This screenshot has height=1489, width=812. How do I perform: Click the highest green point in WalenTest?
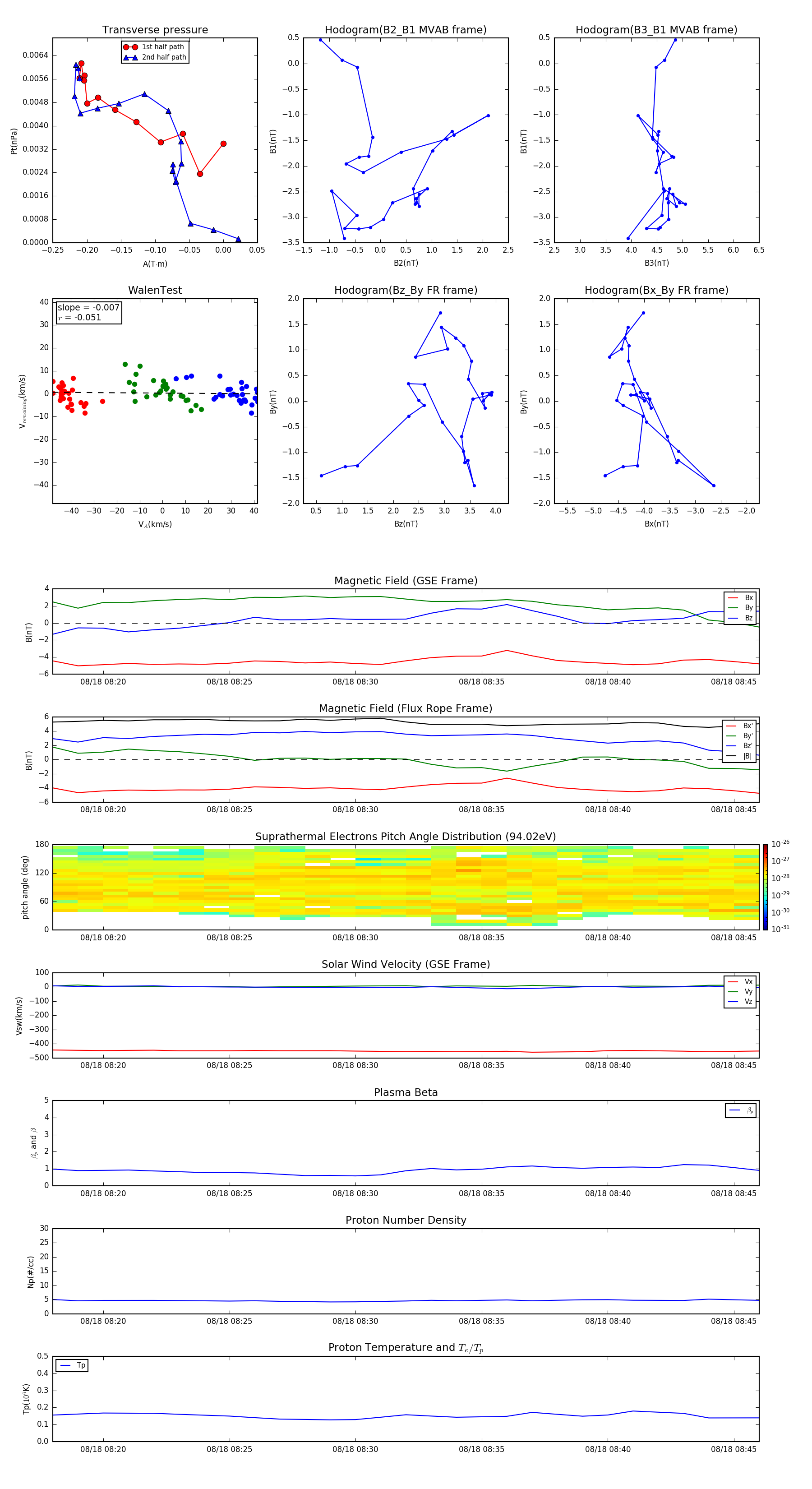click(x=125, y=365)
